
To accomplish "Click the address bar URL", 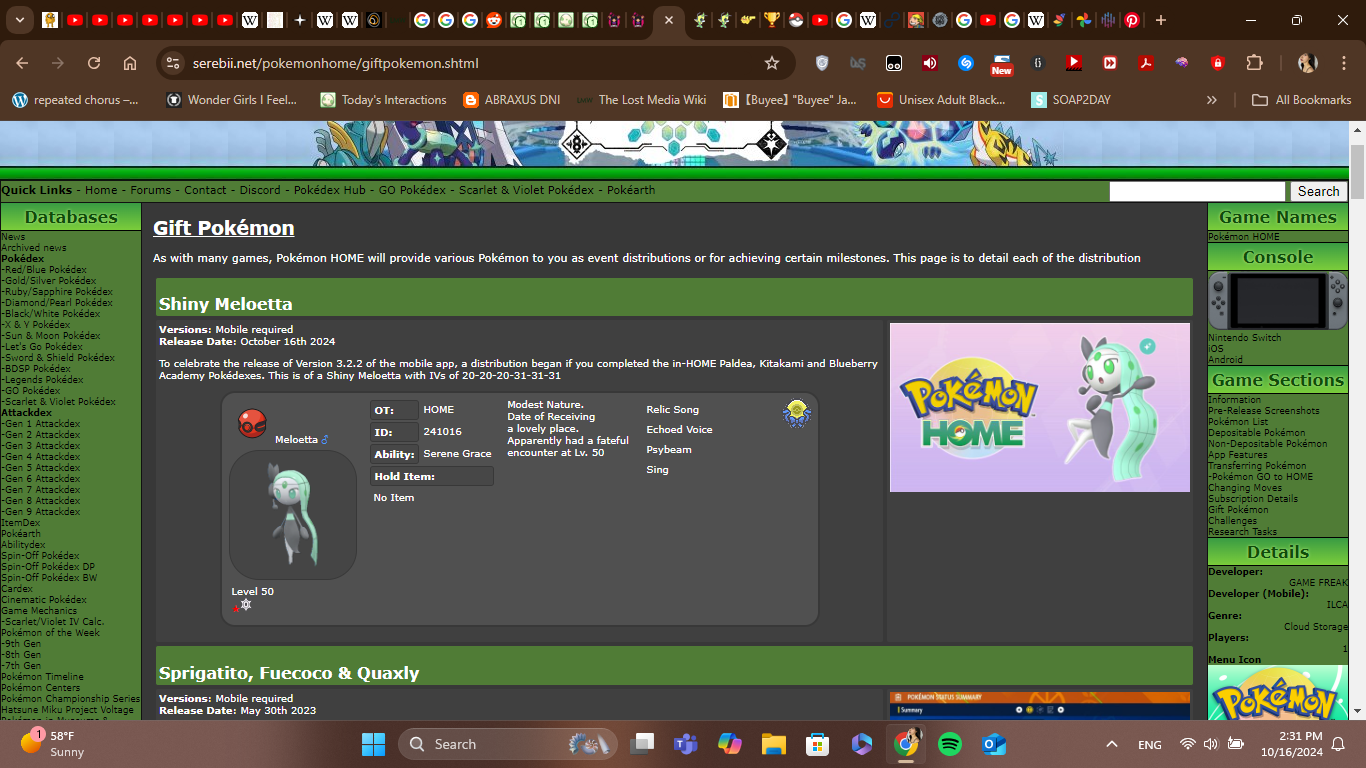I will click(x=336, y=63).
